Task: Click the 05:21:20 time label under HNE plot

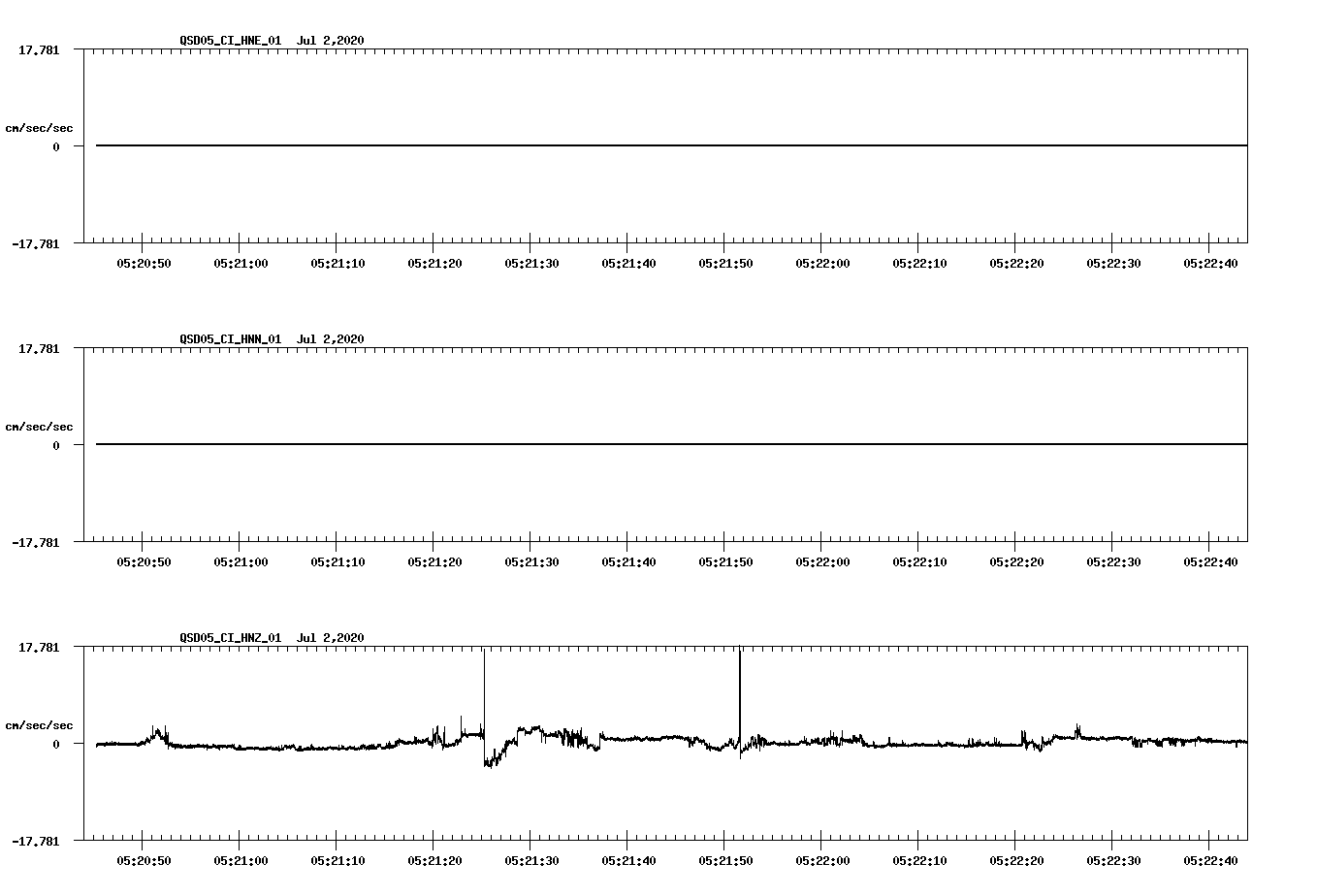Action: [x=434, y=264]
